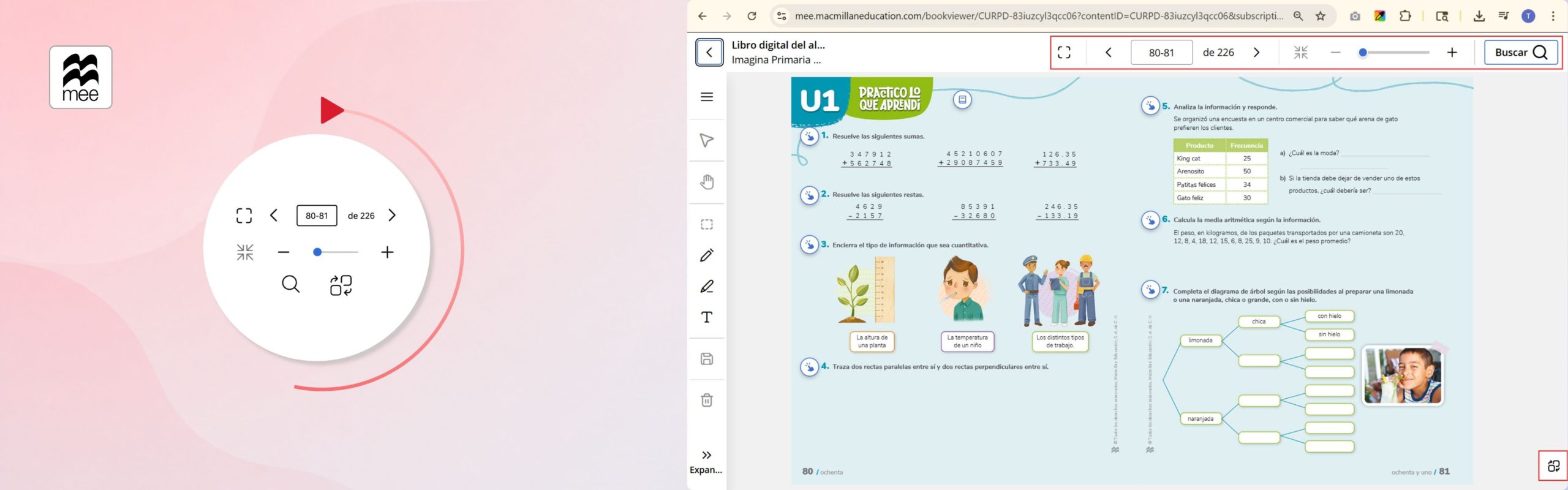Viewport: 1568px width, 490px height.
Task: Open the browser extensions puzzle icon
Action: point(1405,16)
